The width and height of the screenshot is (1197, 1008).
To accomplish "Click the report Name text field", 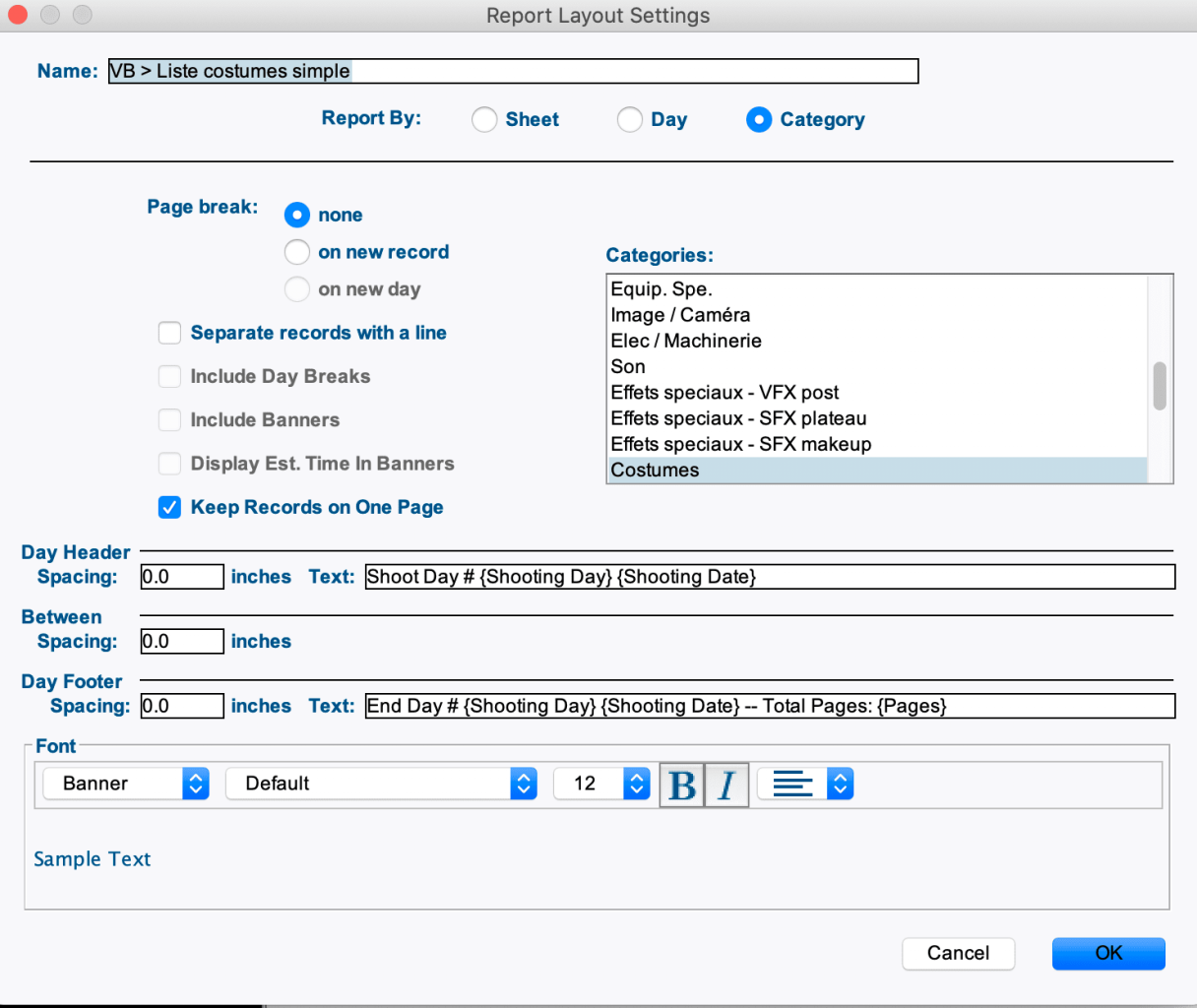I will (x=512, y=71).
